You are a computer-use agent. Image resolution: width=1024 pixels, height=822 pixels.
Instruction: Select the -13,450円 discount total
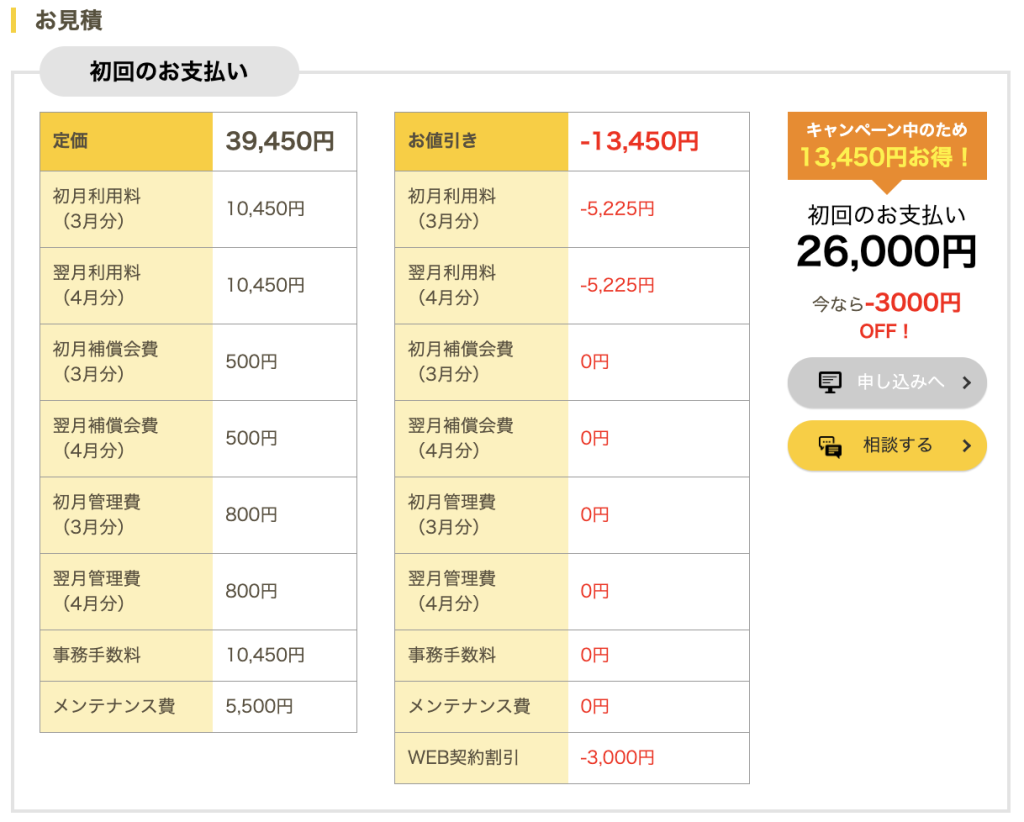[639, 141]
